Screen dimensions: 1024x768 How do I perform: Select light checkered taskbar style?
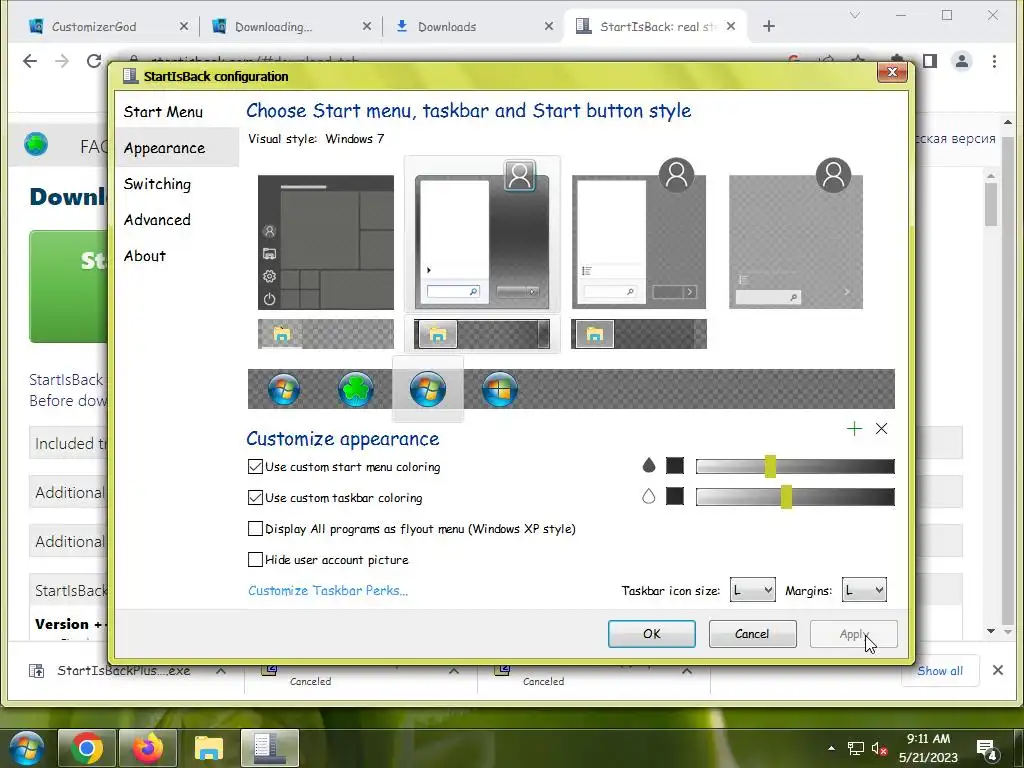(326, 334)
